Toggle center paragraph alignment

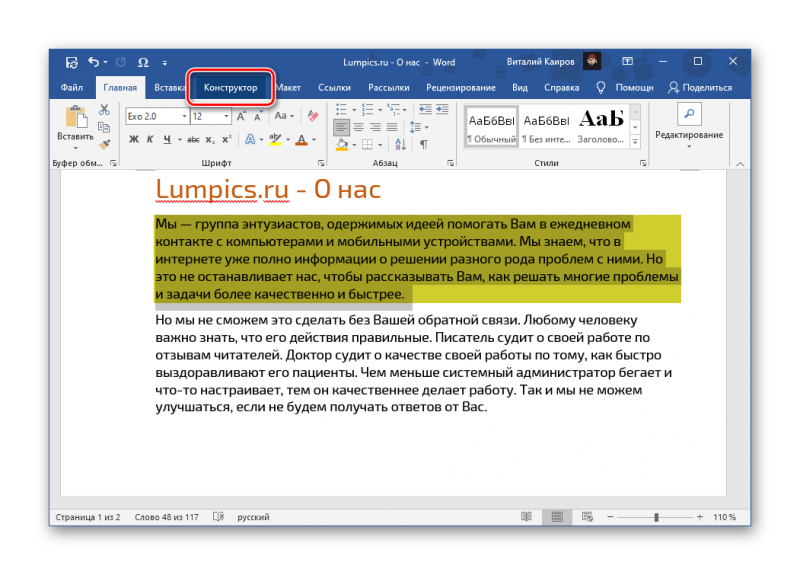click(x=359, y=127)
